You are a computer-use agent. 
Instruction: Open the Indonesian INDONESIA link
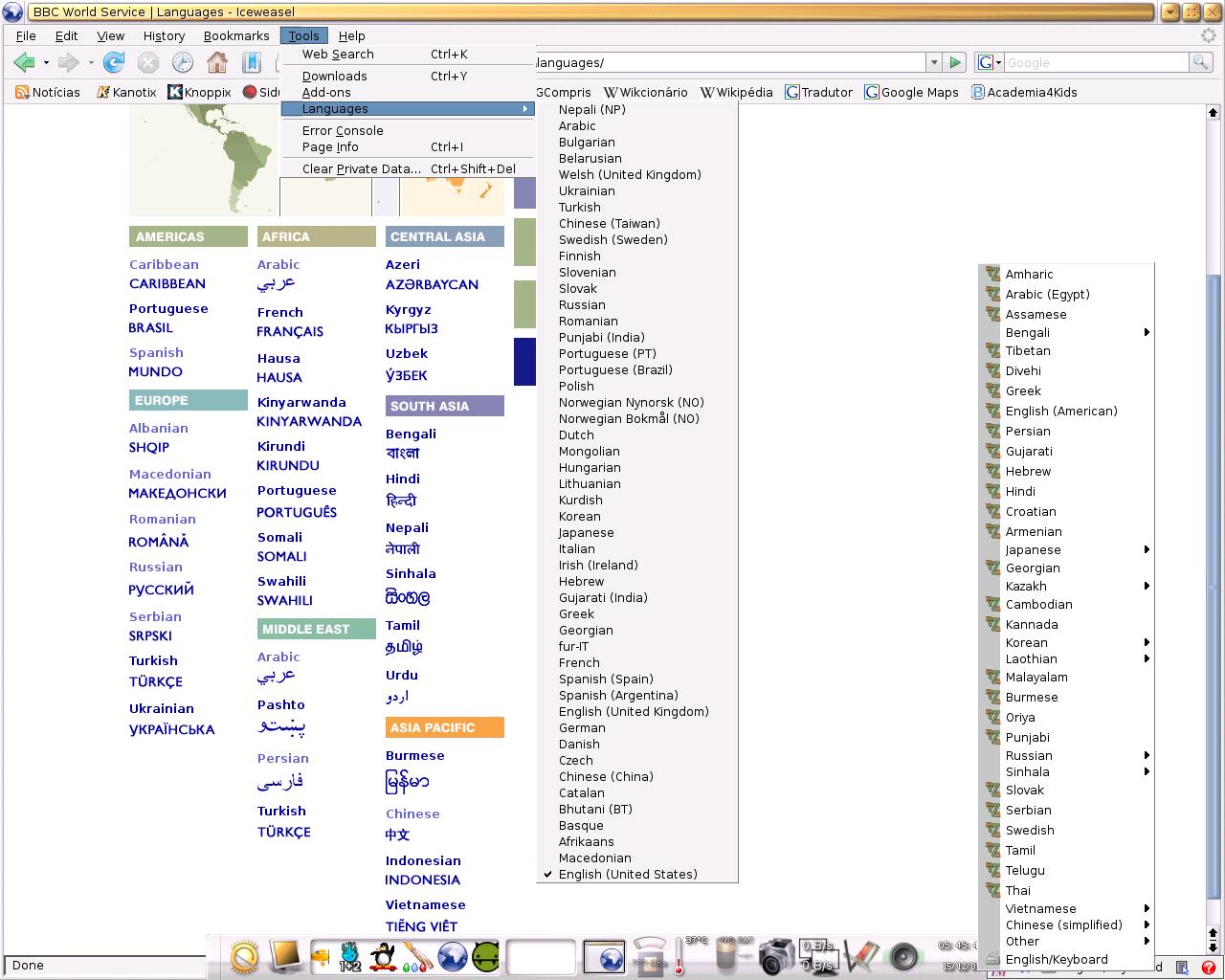click(x=422, y=880)
